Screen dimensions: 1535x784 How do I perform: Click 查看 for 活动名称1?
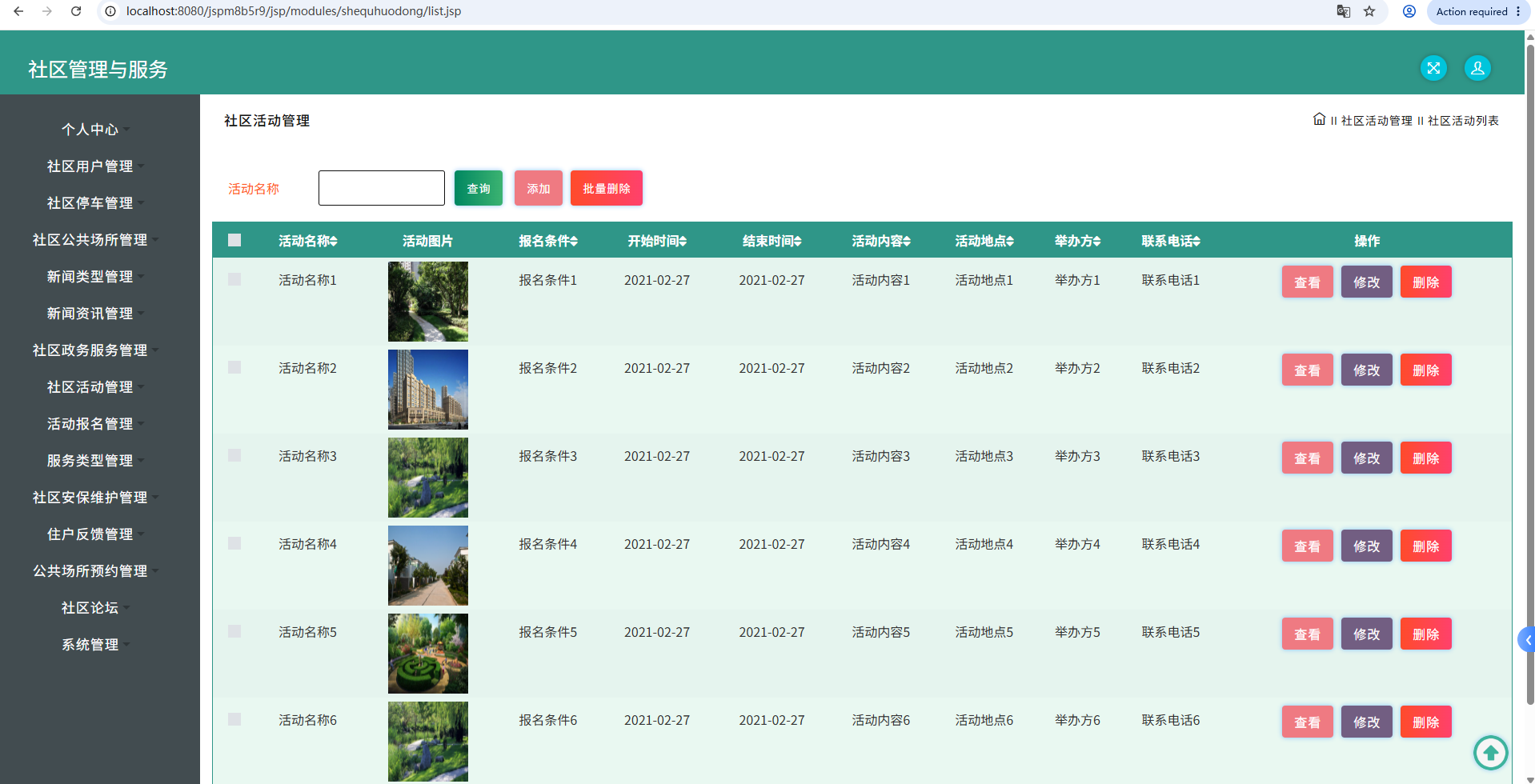(x=1307, y=282)
